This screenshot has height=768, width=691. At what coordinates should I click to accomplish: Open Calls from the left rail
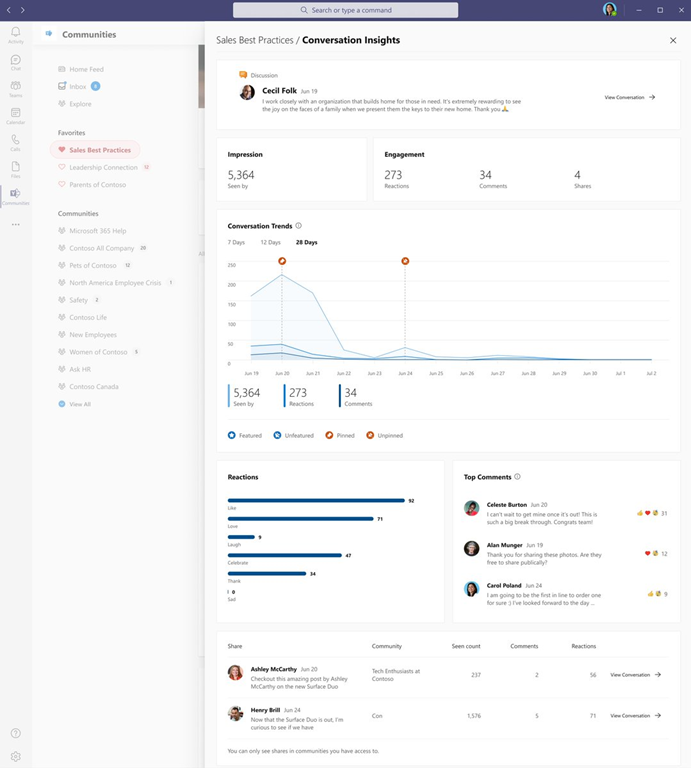[15, 142]
